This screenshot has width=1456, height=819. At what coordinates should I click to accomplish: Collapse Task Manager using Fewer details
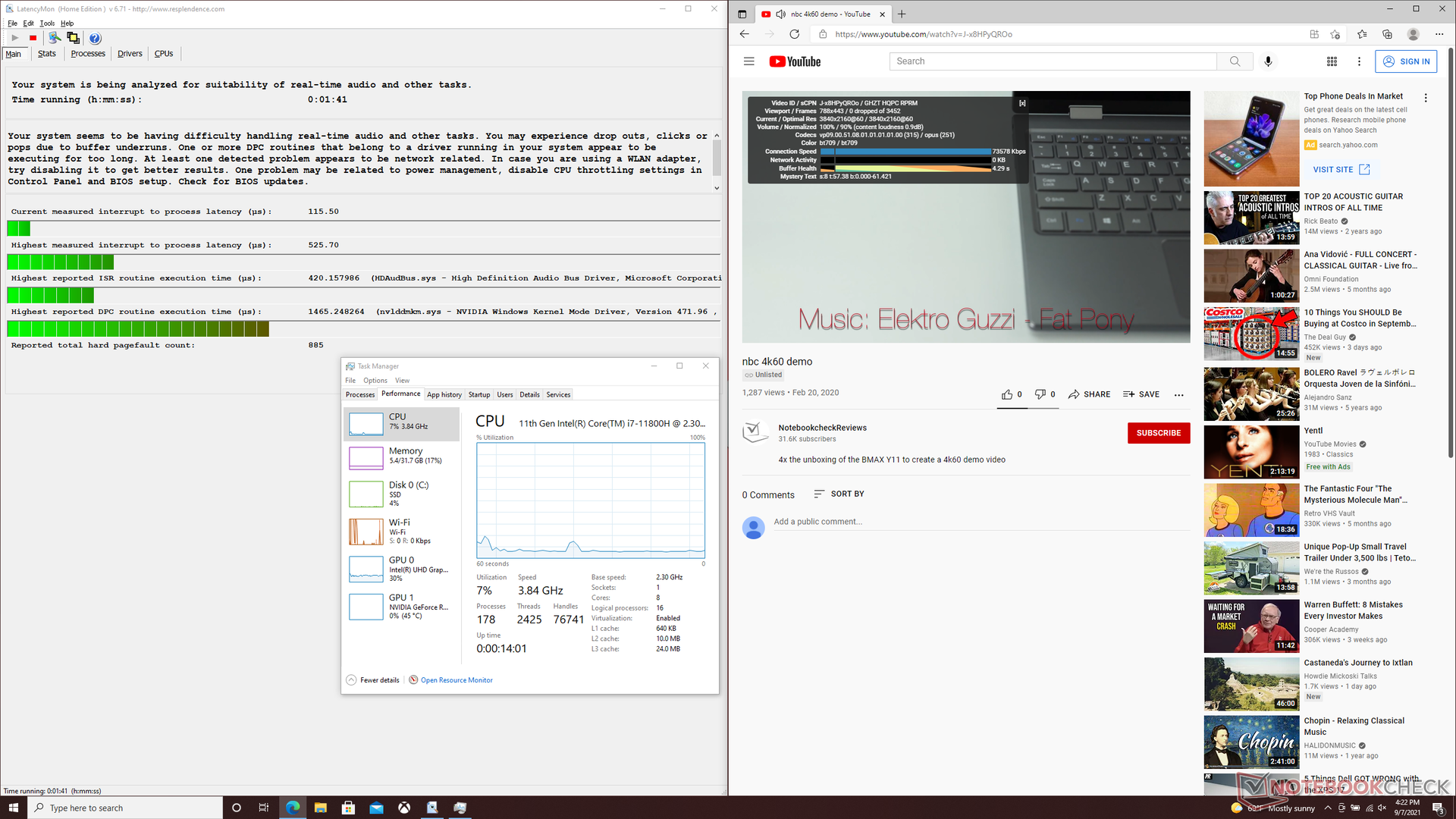coord(373,680)
